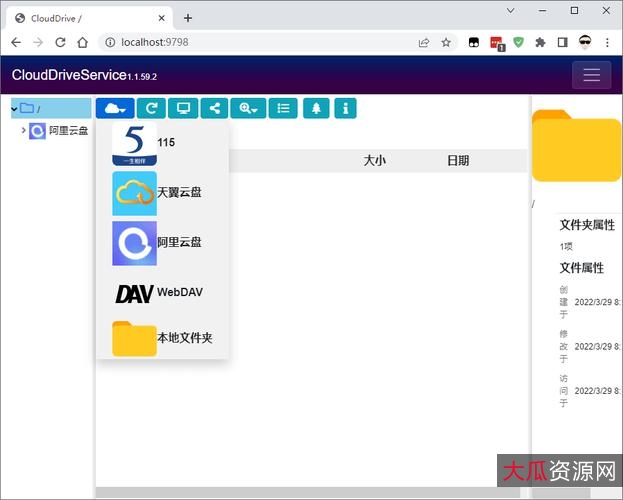Sort by the 日期 column header
Screen dimensions: 623x500
(458, 161)
